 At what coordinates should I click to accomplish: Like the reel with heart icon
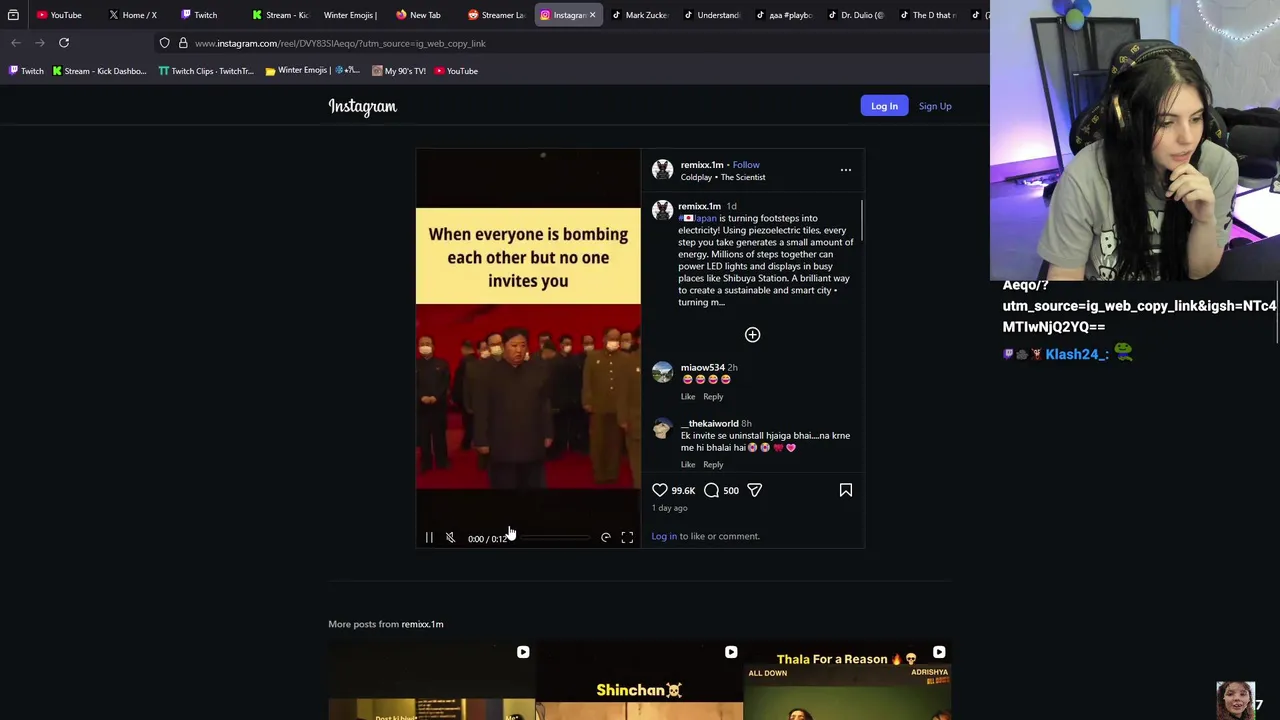(660, 490)
